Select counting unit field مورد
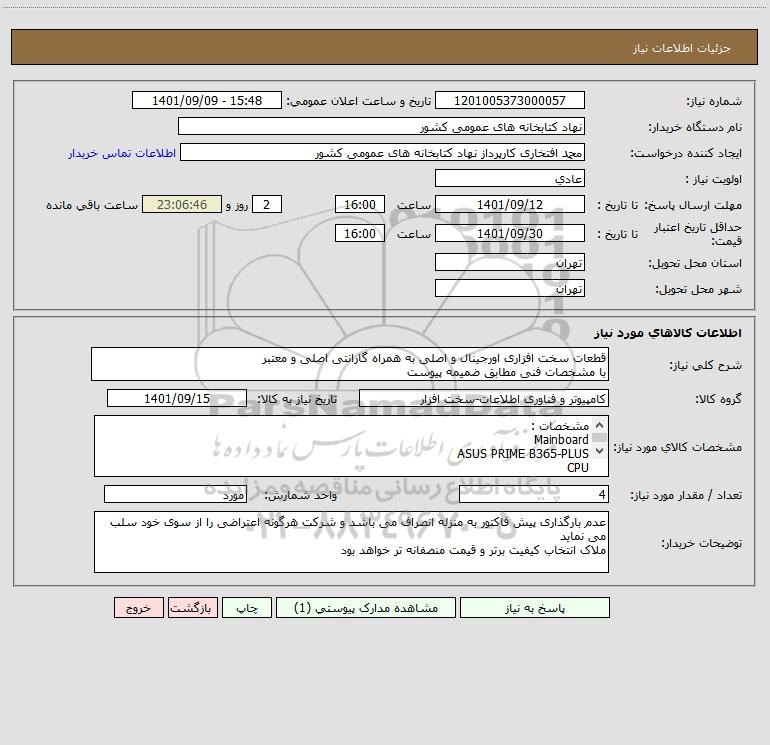This screenshot has height=745, width=770. (175, 495)
